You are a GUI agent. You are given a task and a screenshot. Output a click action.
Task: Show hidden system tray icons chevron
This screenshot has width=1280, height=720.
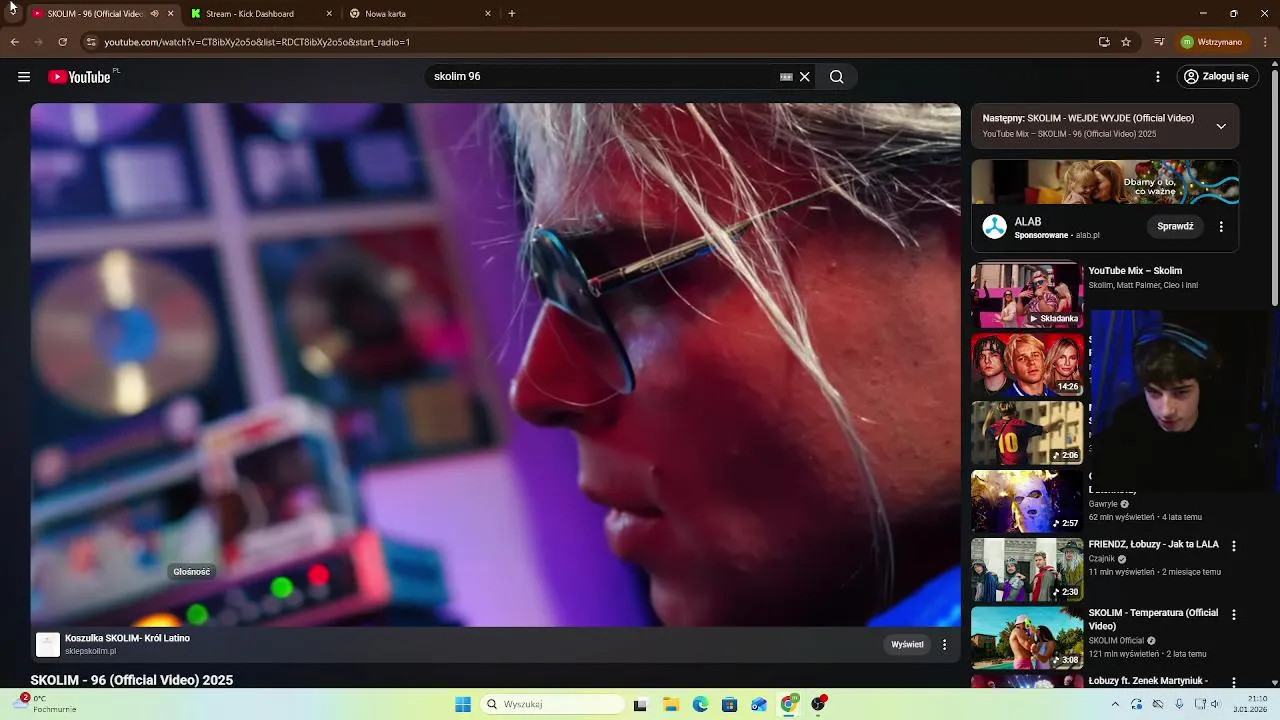click(x=1115, y=705)
